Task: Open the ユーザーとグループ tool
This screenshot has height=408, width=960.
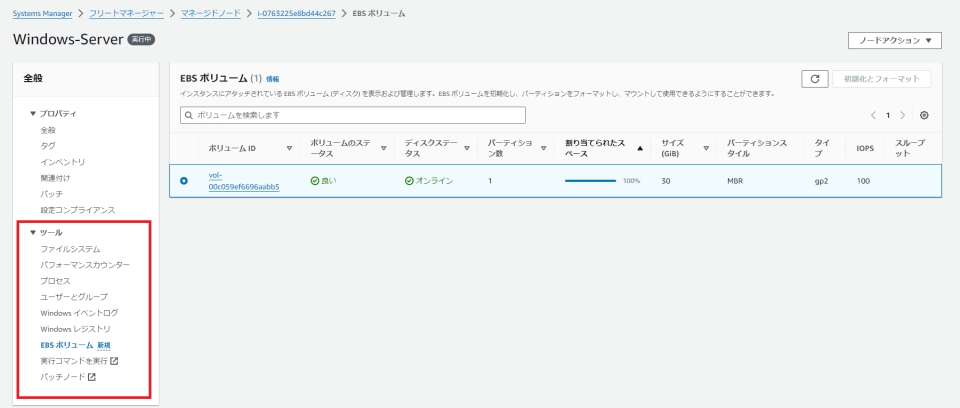Action: (x=74, y=297)
